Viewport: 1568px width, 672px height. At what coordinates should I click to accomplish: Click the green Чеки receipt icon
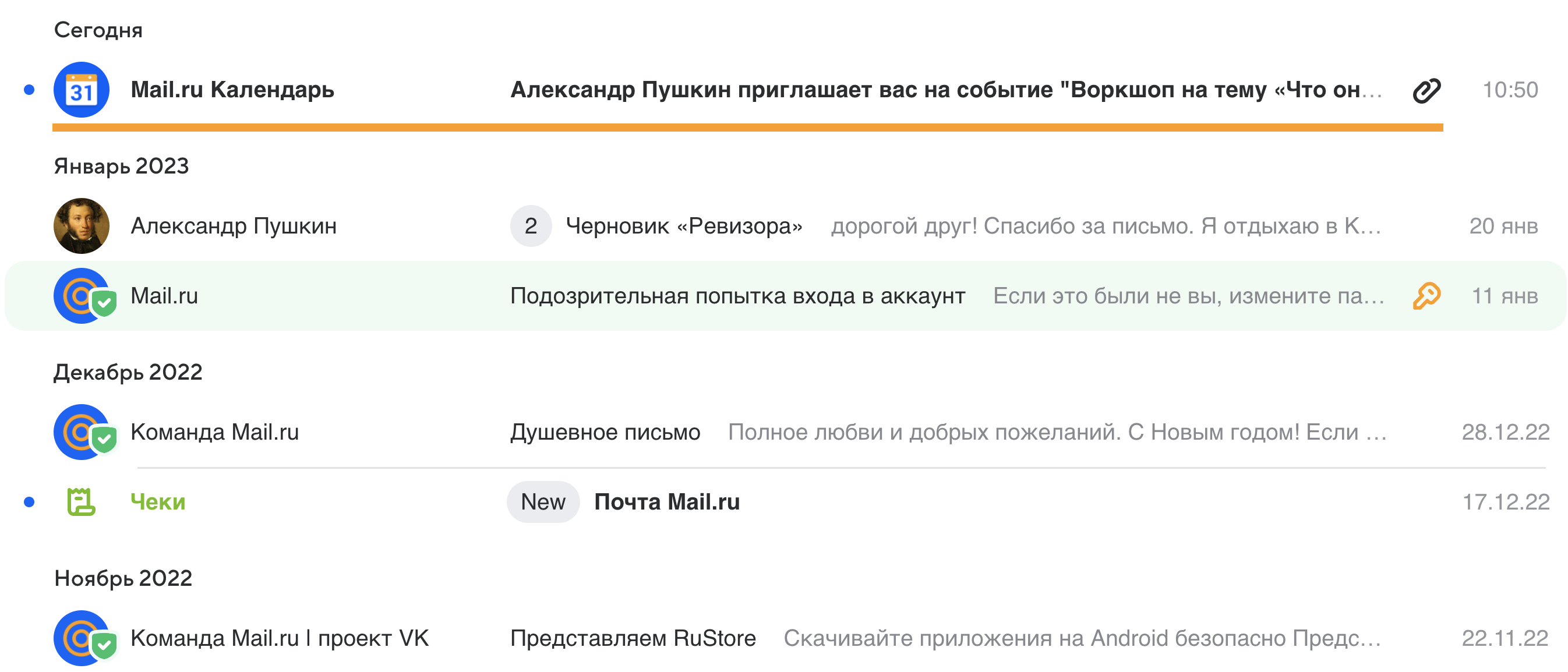coord(81,502)
